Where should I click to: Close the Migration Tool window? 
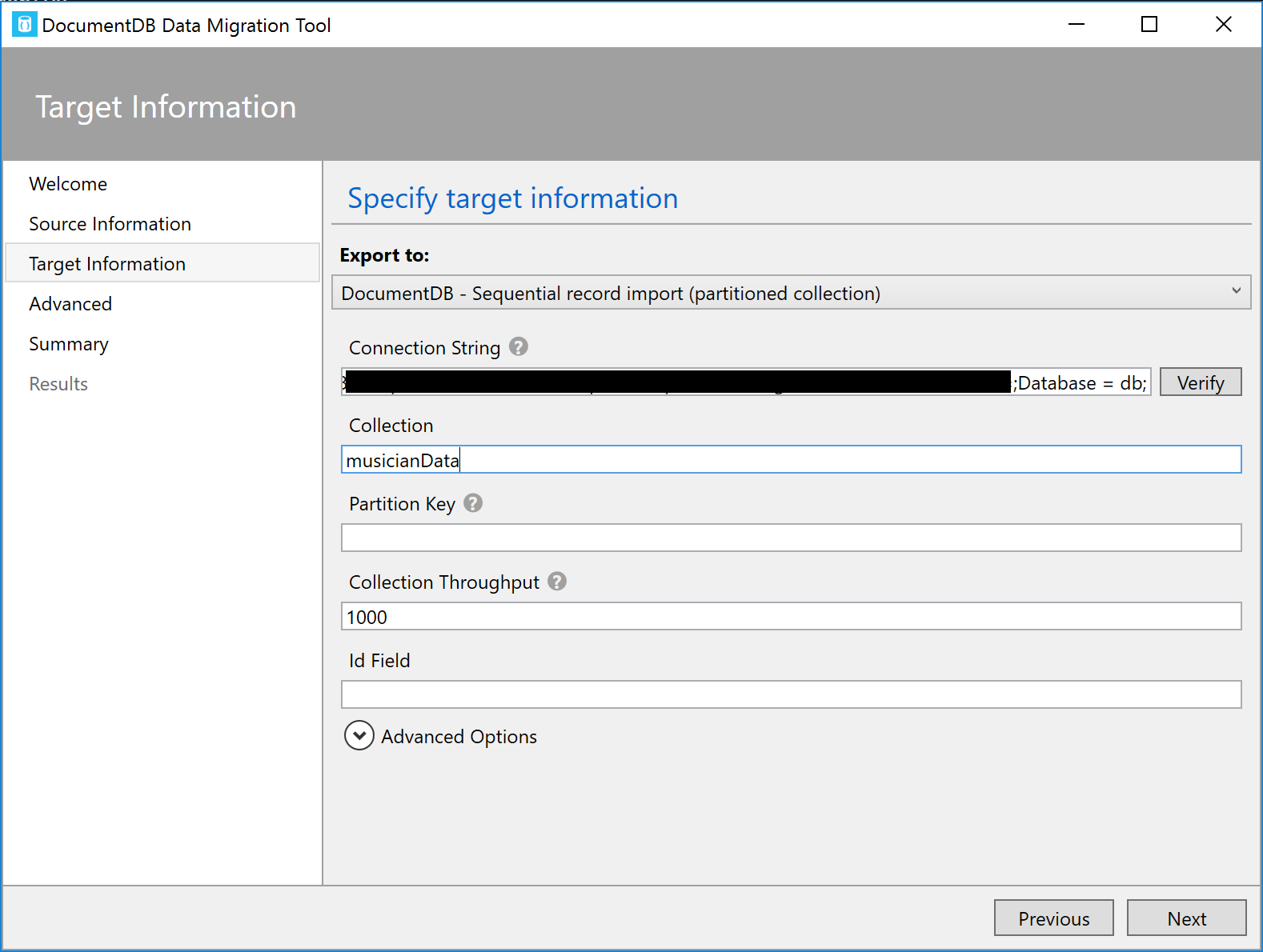[x=1223, y=25]
